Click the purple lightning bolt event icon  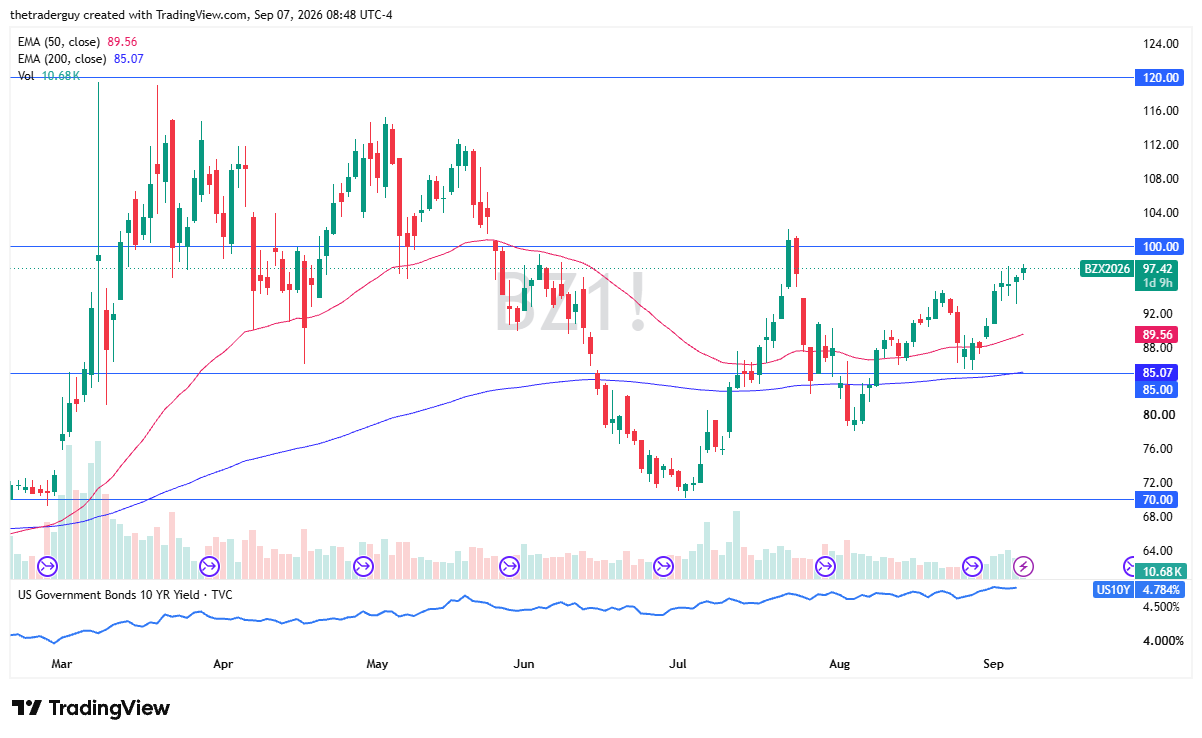click(x=1023, y=567)
